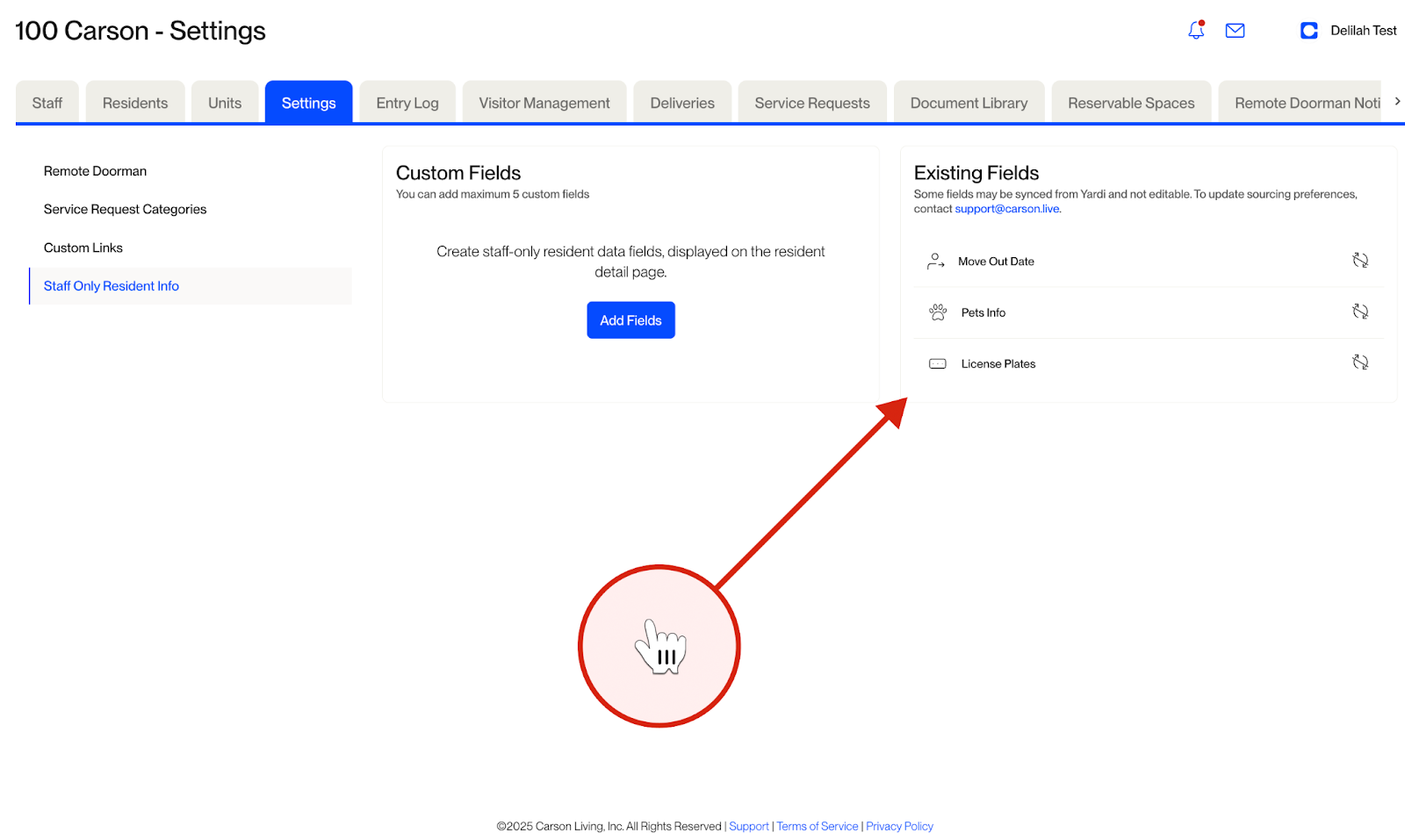Image resolution: width=1405 pixels, height=840 pixels.
Task: Click the sync icon next to Pets Info
Action: click(1361, 311)
